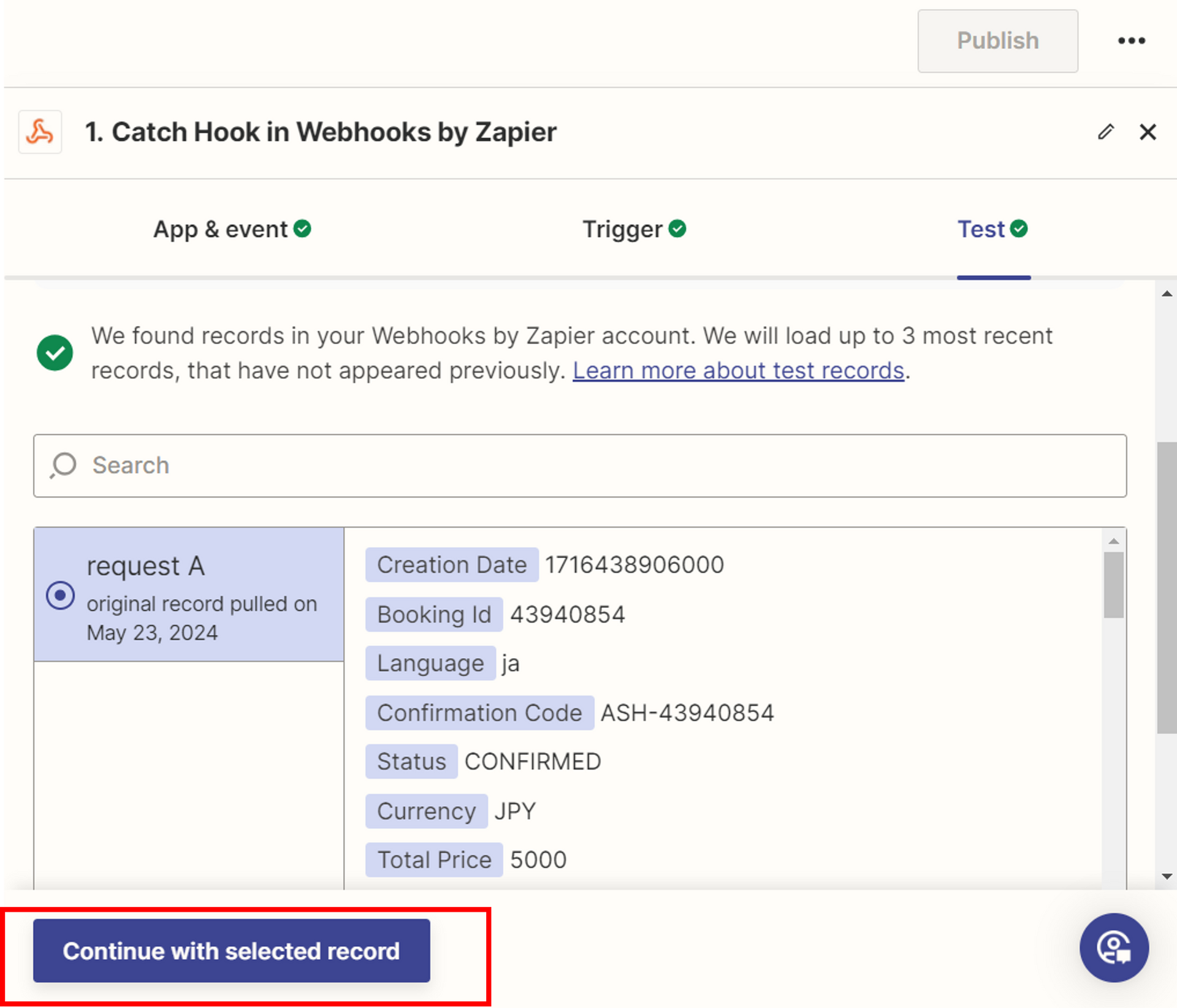This screenshot has width=1177, height=1008.
Task: Open the three-dot more options menu
Action: coord(1131,41)
